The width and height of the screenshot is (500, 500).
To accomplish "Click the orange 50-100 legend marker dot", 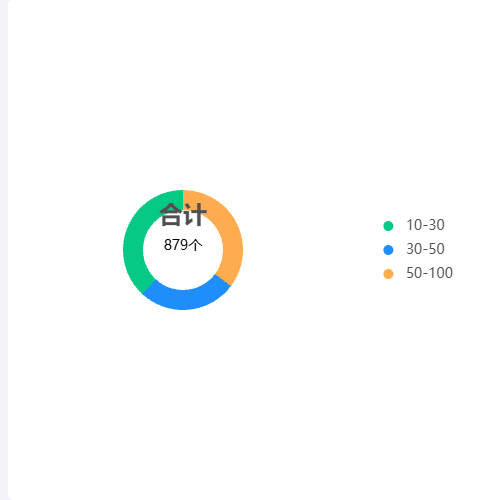I will tap(388, 274).
